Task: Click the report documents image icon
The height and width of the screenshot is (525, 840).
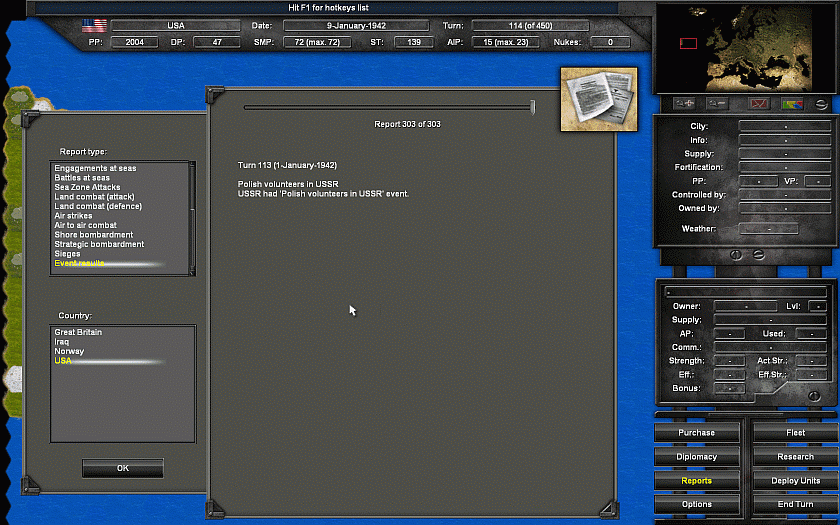Action: coord(599,99)
